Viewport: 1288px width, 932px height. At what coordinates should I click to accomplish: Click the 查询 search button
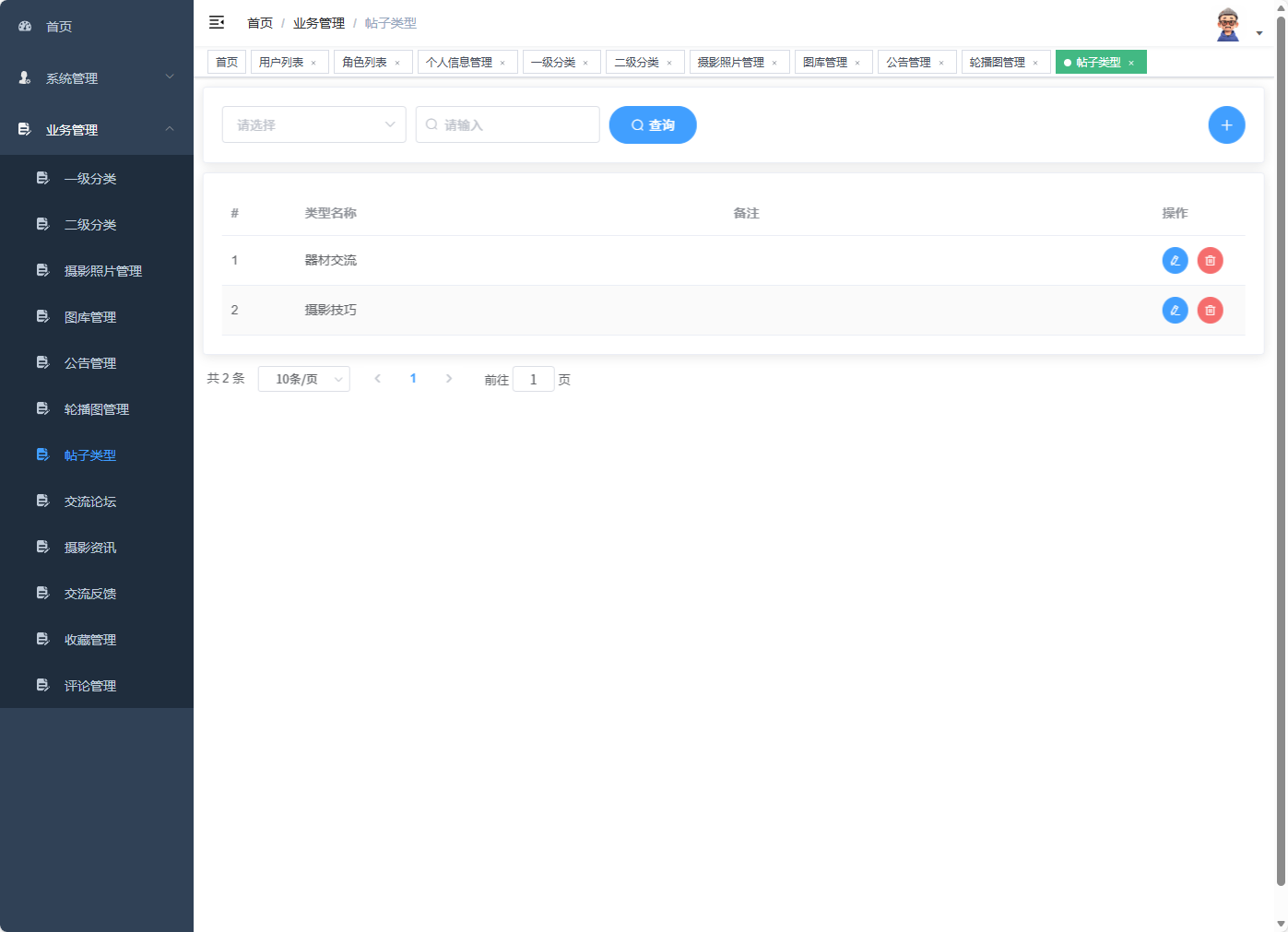[x=653, y=124]
